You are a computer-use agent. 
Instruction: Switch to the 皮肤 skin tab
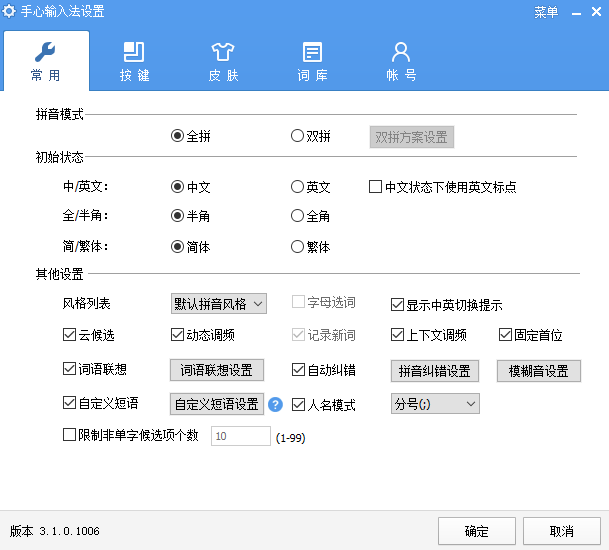[x=223, y=61]
